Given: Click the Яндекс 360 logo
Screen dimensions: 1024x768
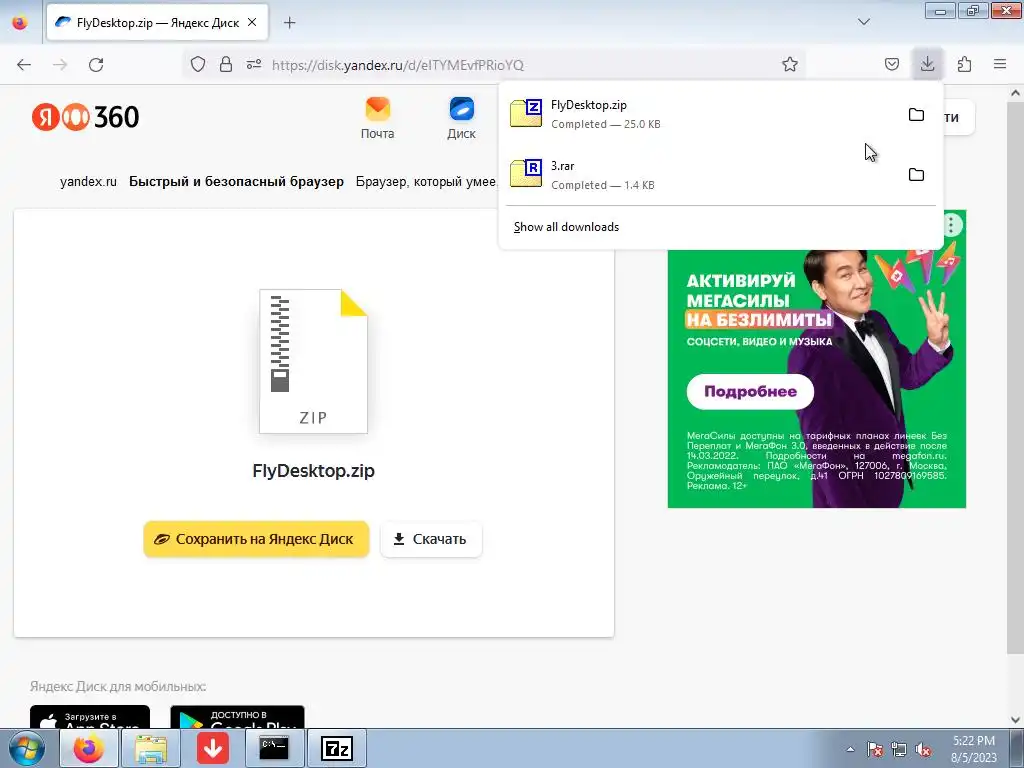Looking at the screenshot, I should click(x=86, y=118).
